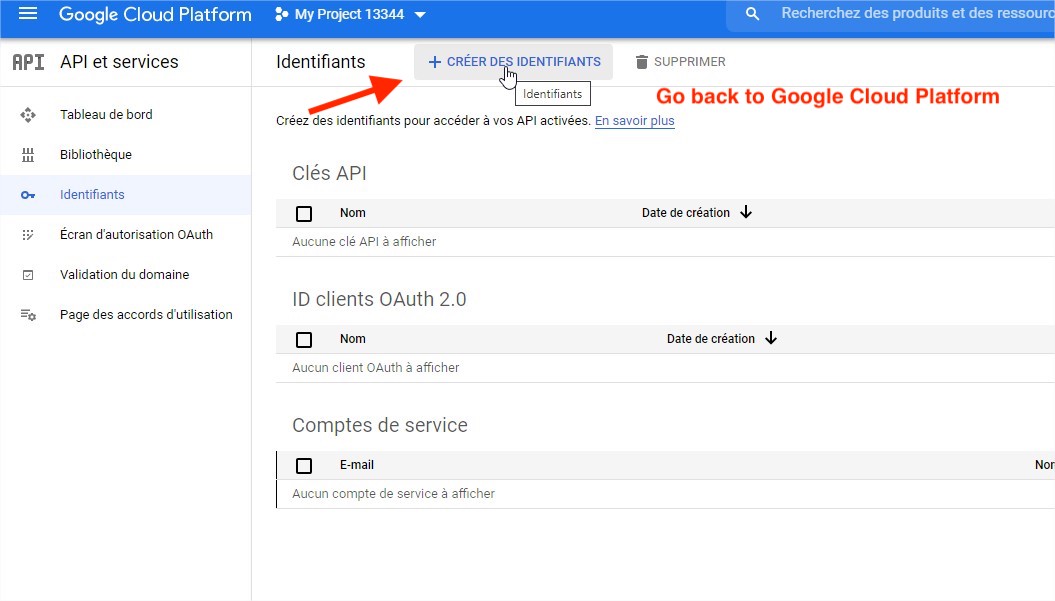Click the Tableau de bord dashboard icon
Image resolution: width=1055 pixels, height=601 pixels.
[x=28, y=115]
